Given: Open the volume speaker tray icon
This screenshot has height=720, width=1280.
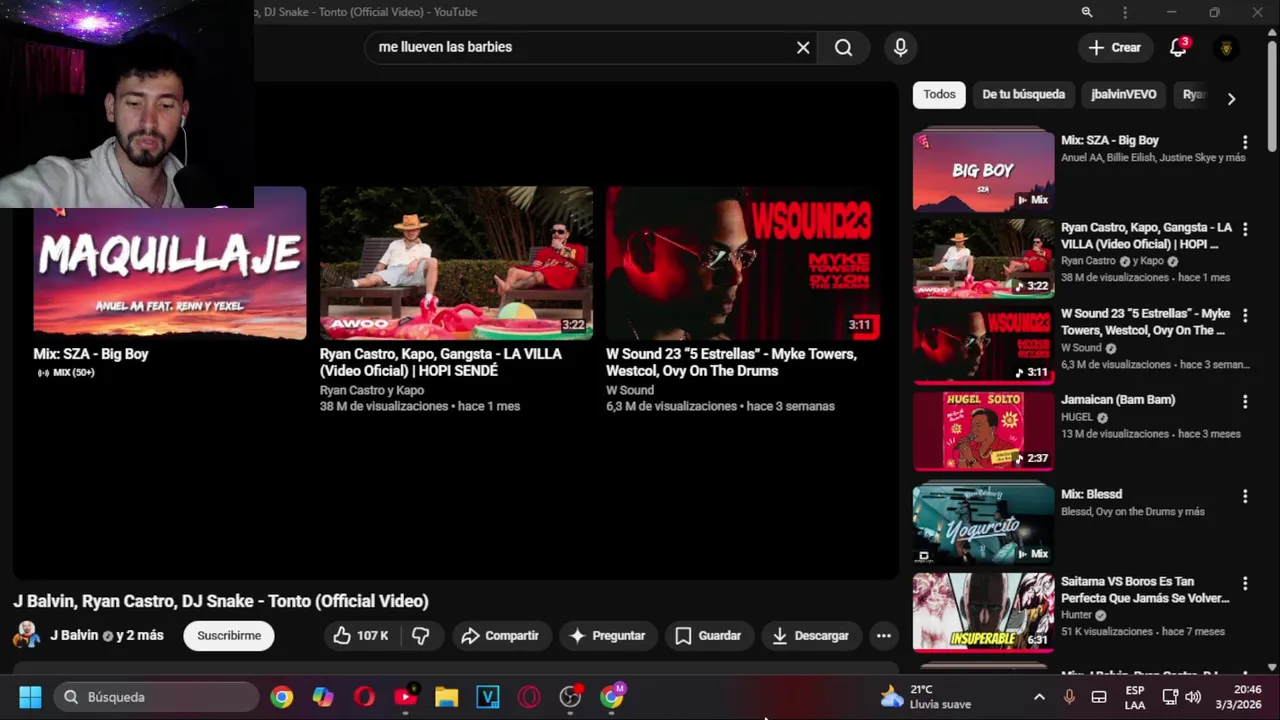Looking at the screenshot, I should pos(1193,697).
